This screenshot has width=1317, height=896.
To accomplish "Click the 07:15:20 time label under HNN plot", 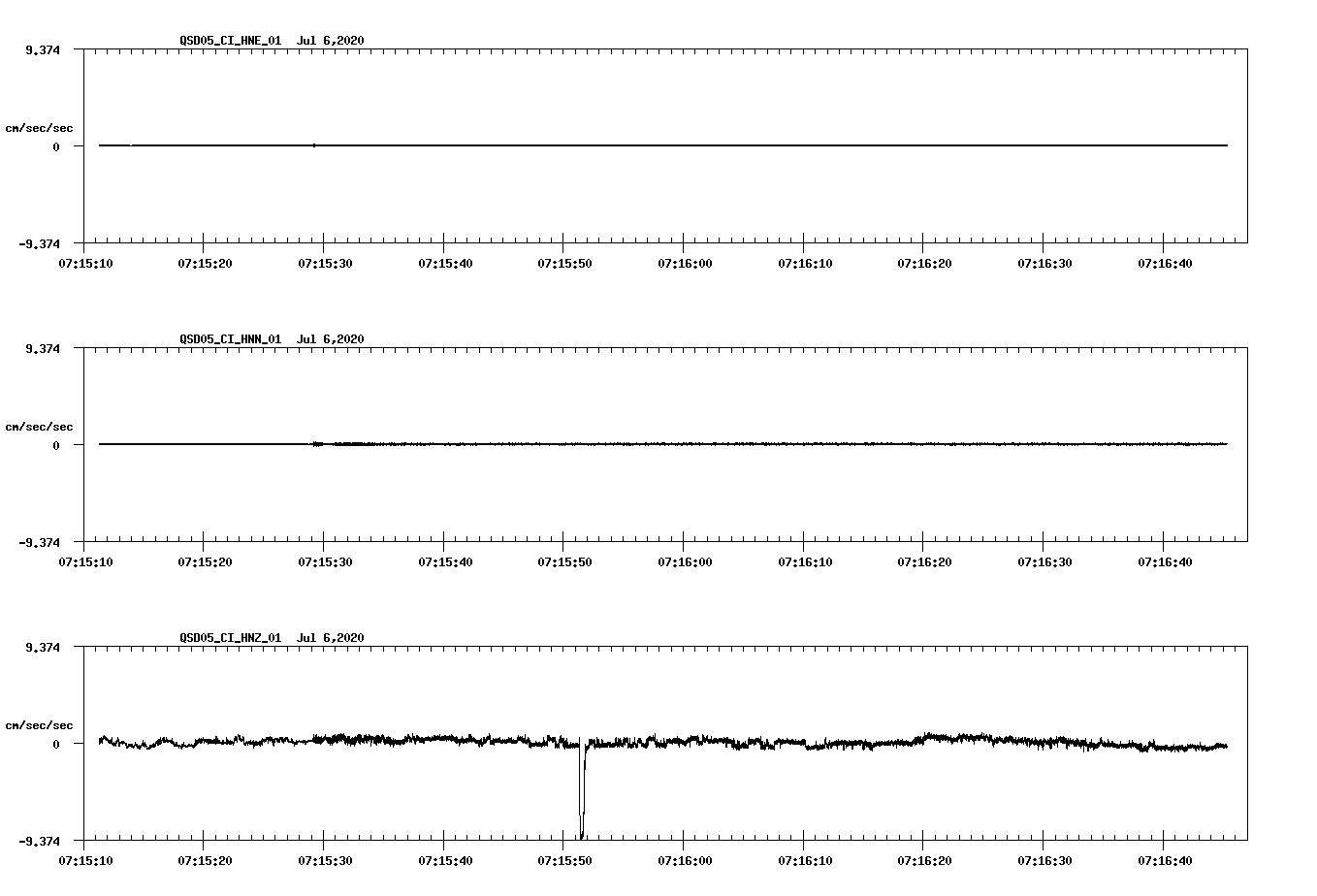I will (x=204, y=561).
